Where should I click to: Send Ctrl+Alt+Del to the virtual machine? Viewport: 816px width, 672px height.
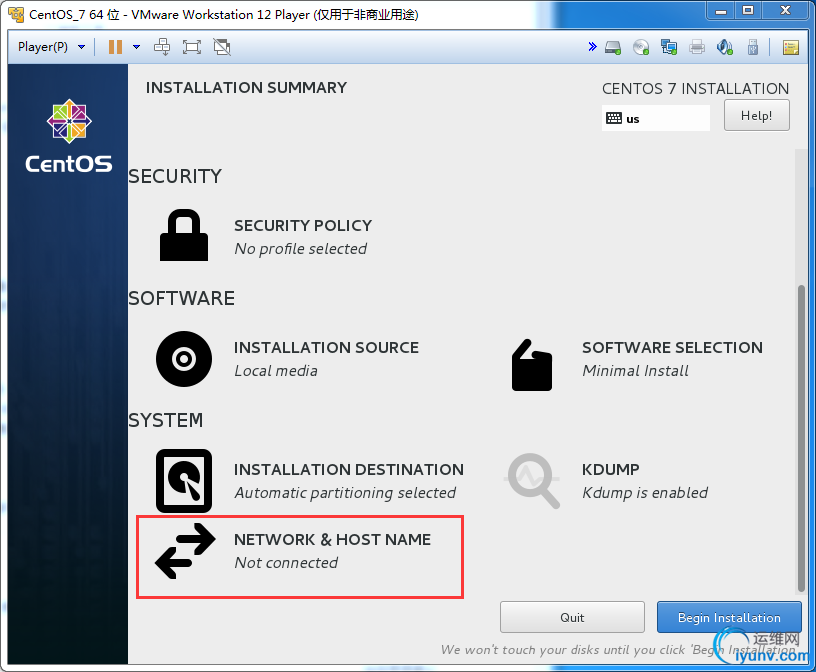pyautogui.click(x=162, y=47)
